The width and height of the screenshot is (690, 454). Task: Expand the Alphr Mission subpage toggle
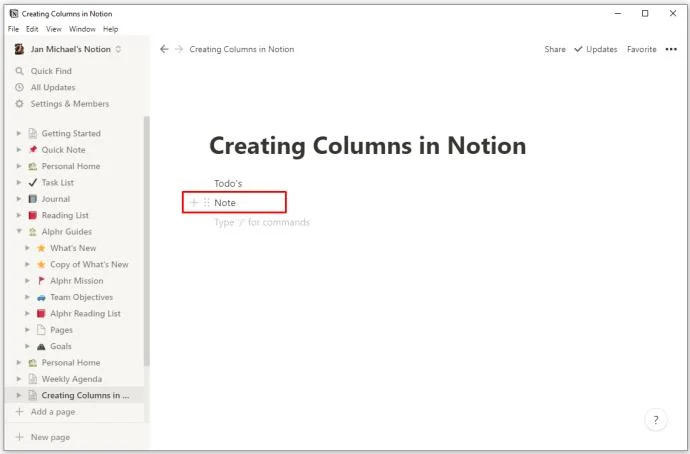27,281
